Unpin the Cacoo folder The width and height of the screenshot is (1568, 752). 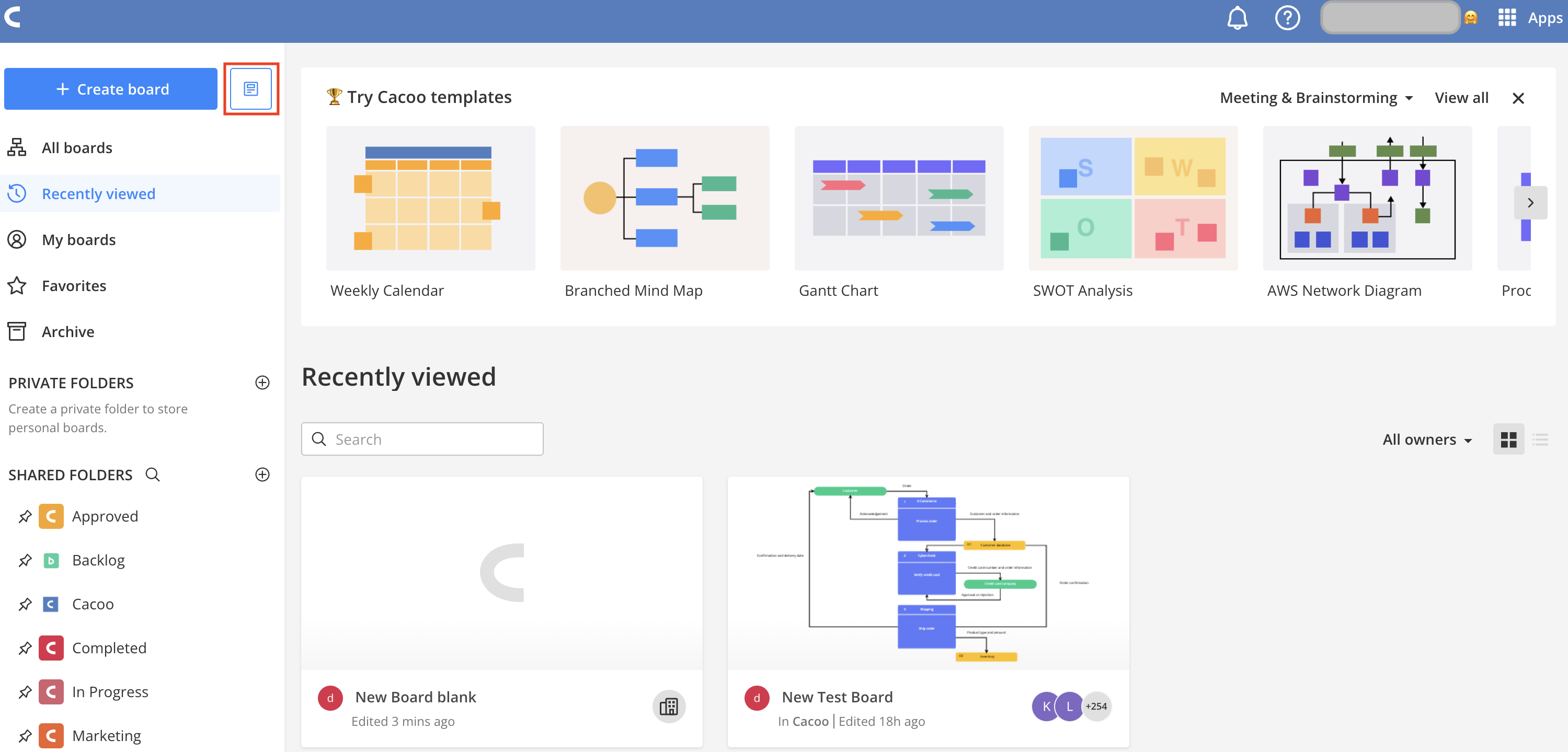25,604
